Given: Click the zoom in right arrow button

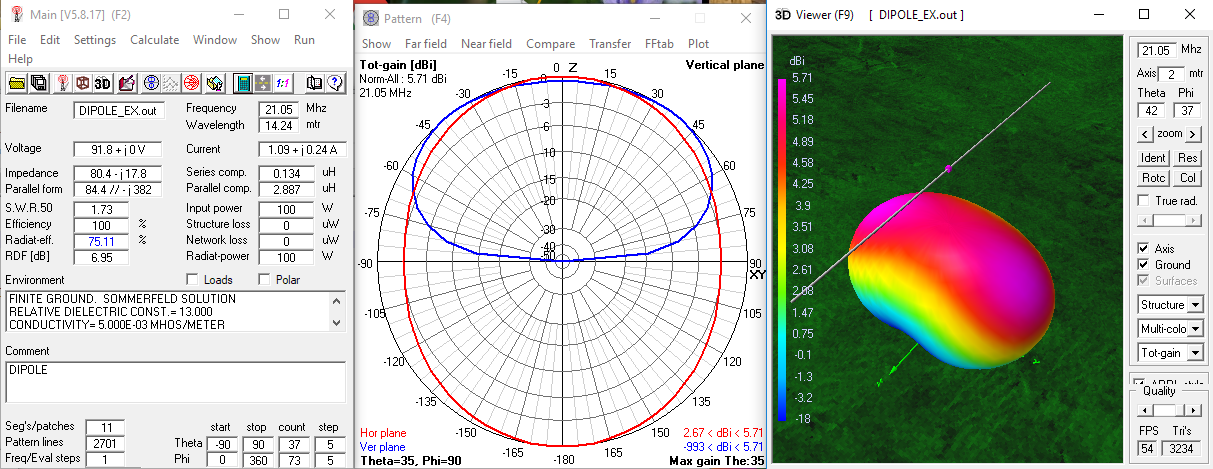Looking at the screenshot, I should [x=1192, y=134].
